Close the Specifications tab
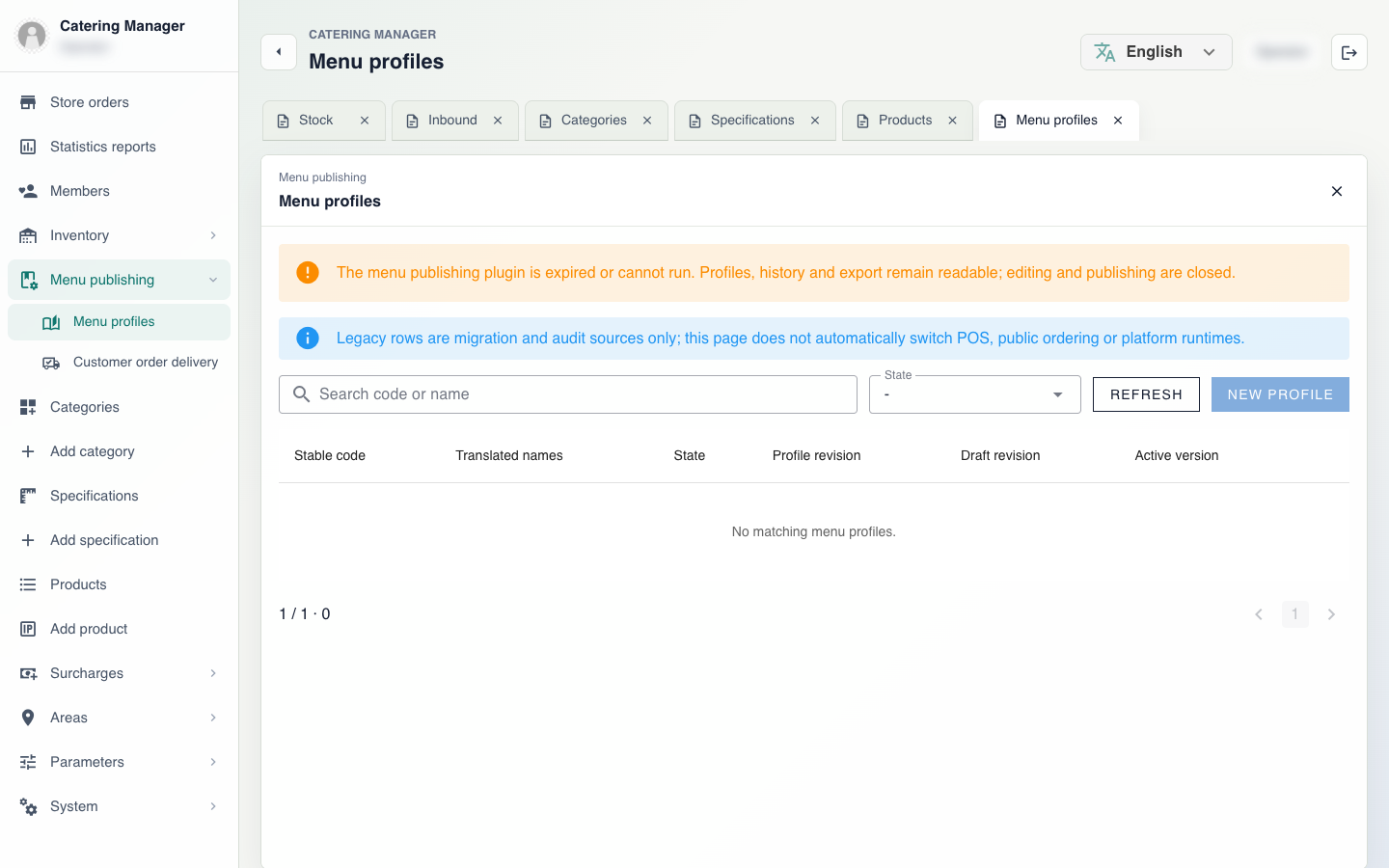This screenshot has height=868, width=1389. point(815,121)
